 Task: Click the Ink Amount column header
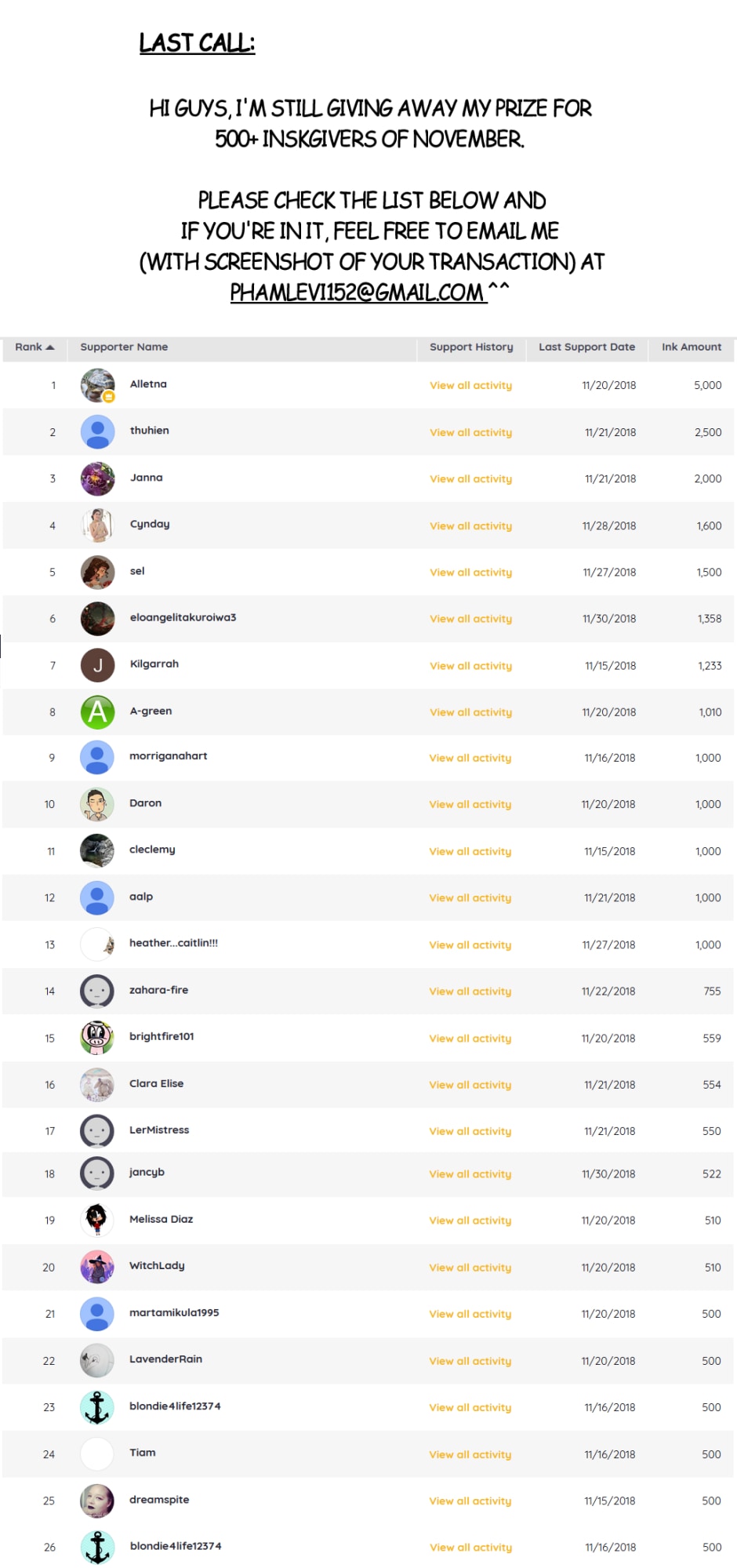[691, 347]
